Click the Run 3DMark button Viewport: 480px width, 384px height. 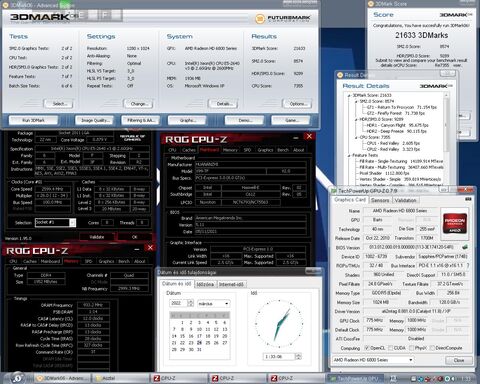tap(33, 120)
